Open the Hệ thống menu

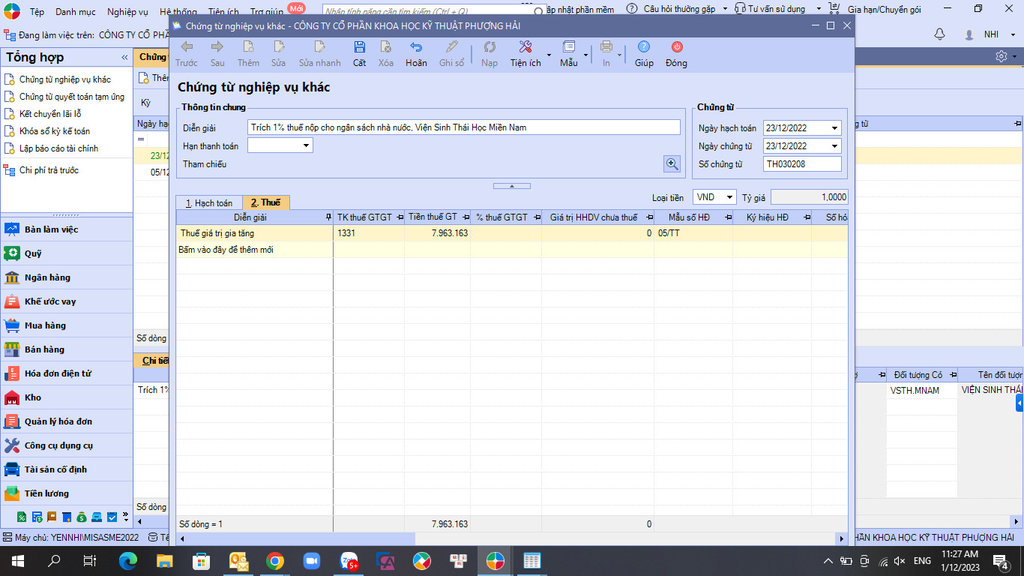178,11
